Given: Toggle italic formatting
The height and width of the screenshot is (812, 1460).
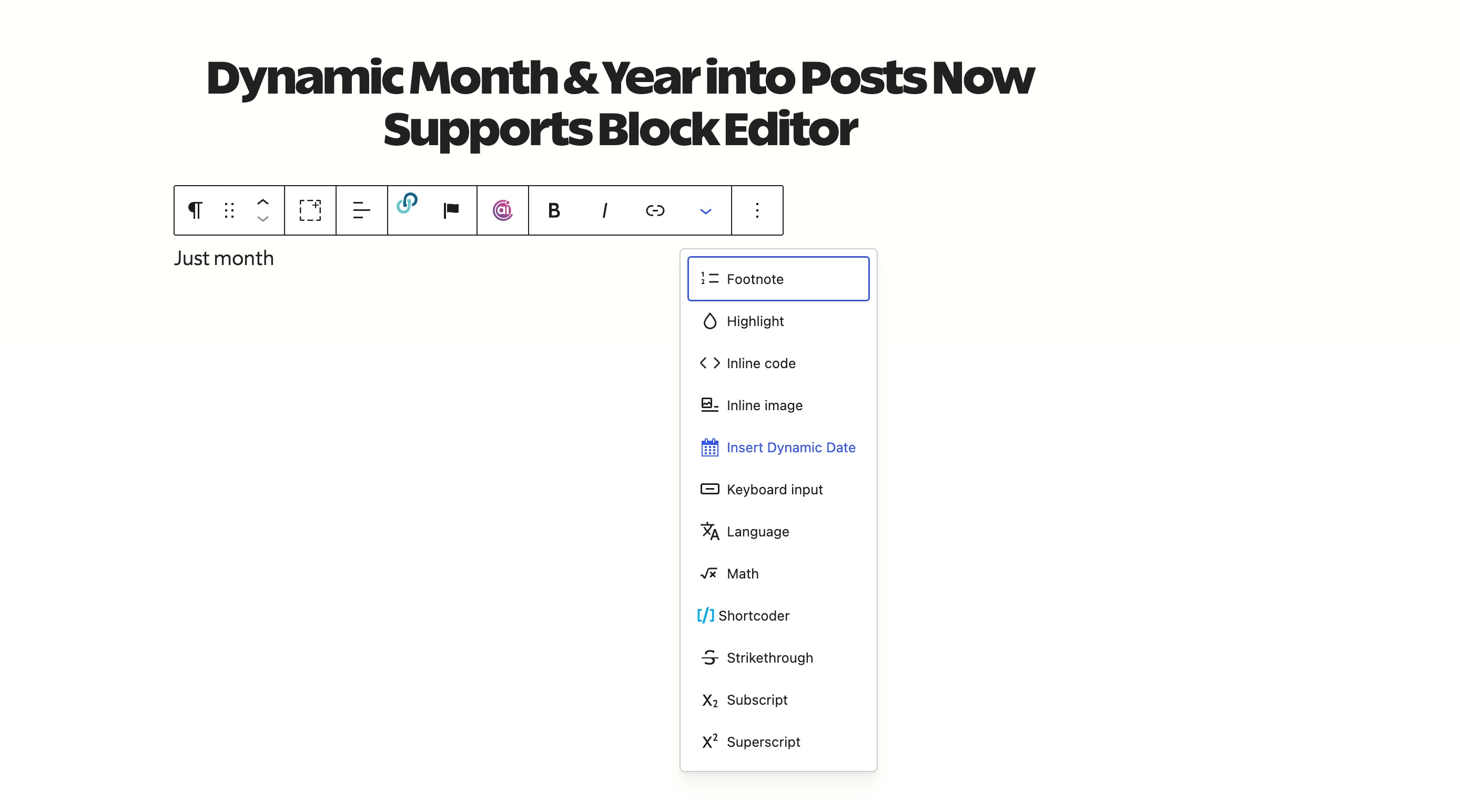Looking at the screenshot, I should pyautogui.click(x=604, y=210).
